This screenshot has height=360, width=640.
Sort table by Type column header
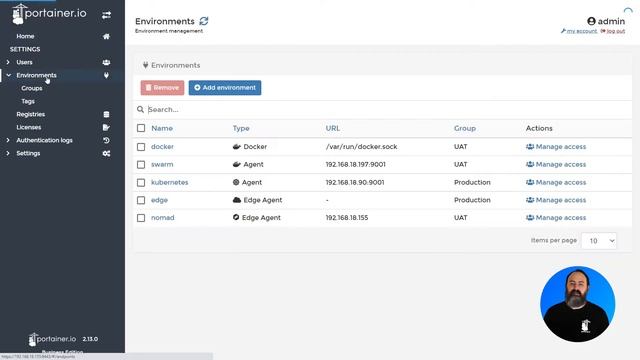click(241, 128)
